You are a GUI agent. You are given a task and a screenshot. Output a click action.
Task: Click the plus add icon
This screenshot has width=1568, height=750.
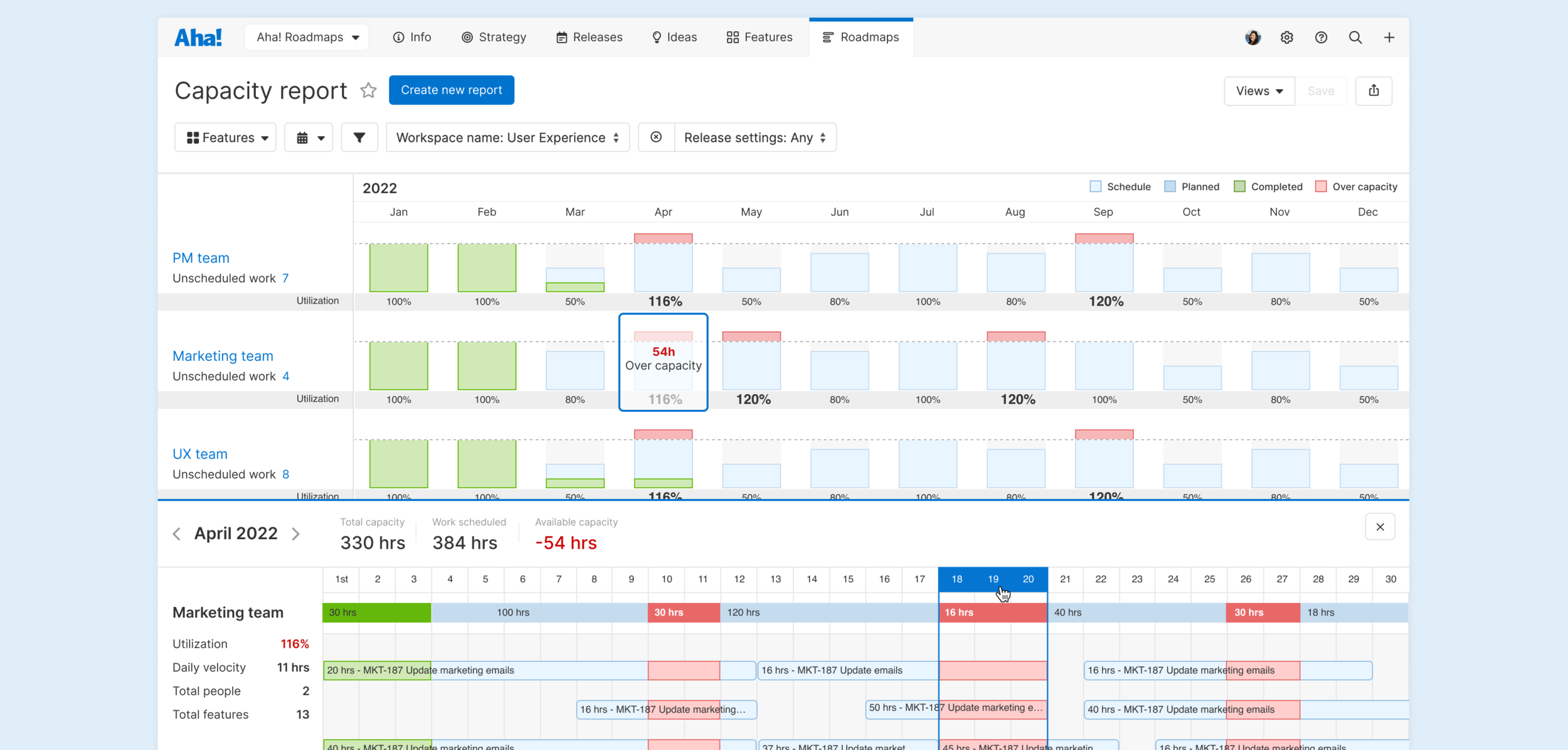(1389, 38)
